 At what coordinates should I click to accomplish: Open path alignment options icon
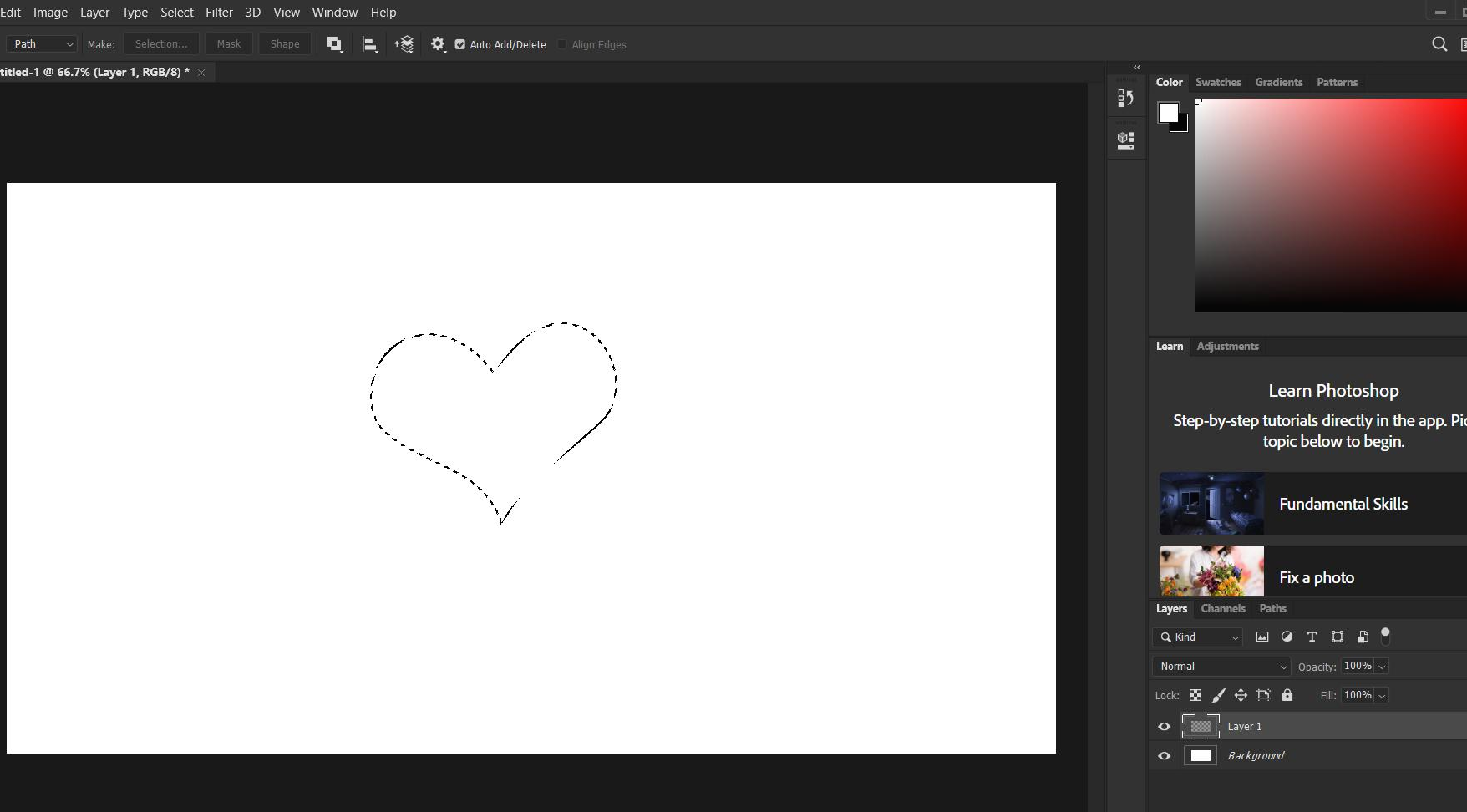369,44
